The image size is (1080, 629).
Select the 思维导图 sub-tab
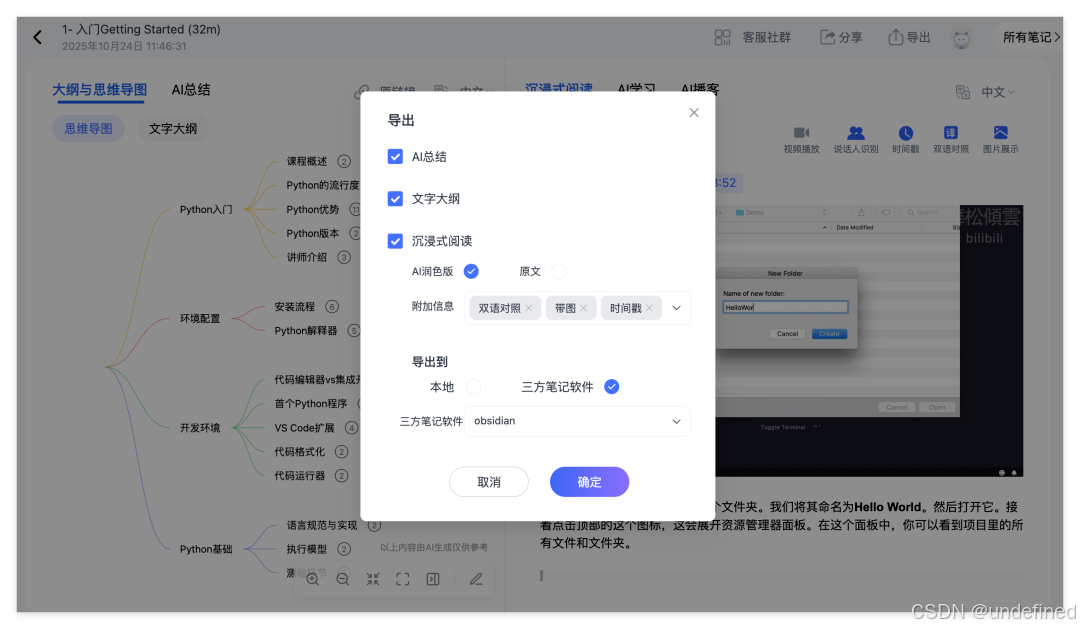pos(88,129)
